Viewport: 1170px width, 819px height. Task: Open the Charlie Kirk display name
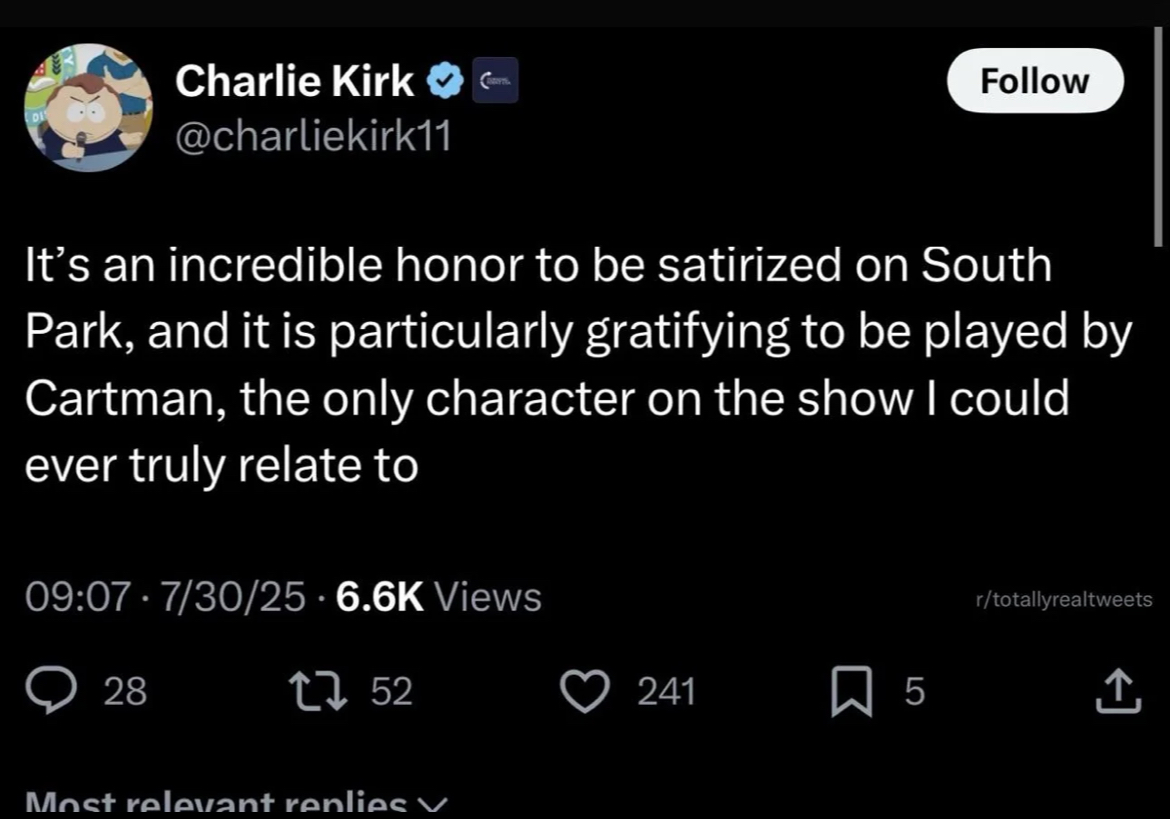coord(294,81)
